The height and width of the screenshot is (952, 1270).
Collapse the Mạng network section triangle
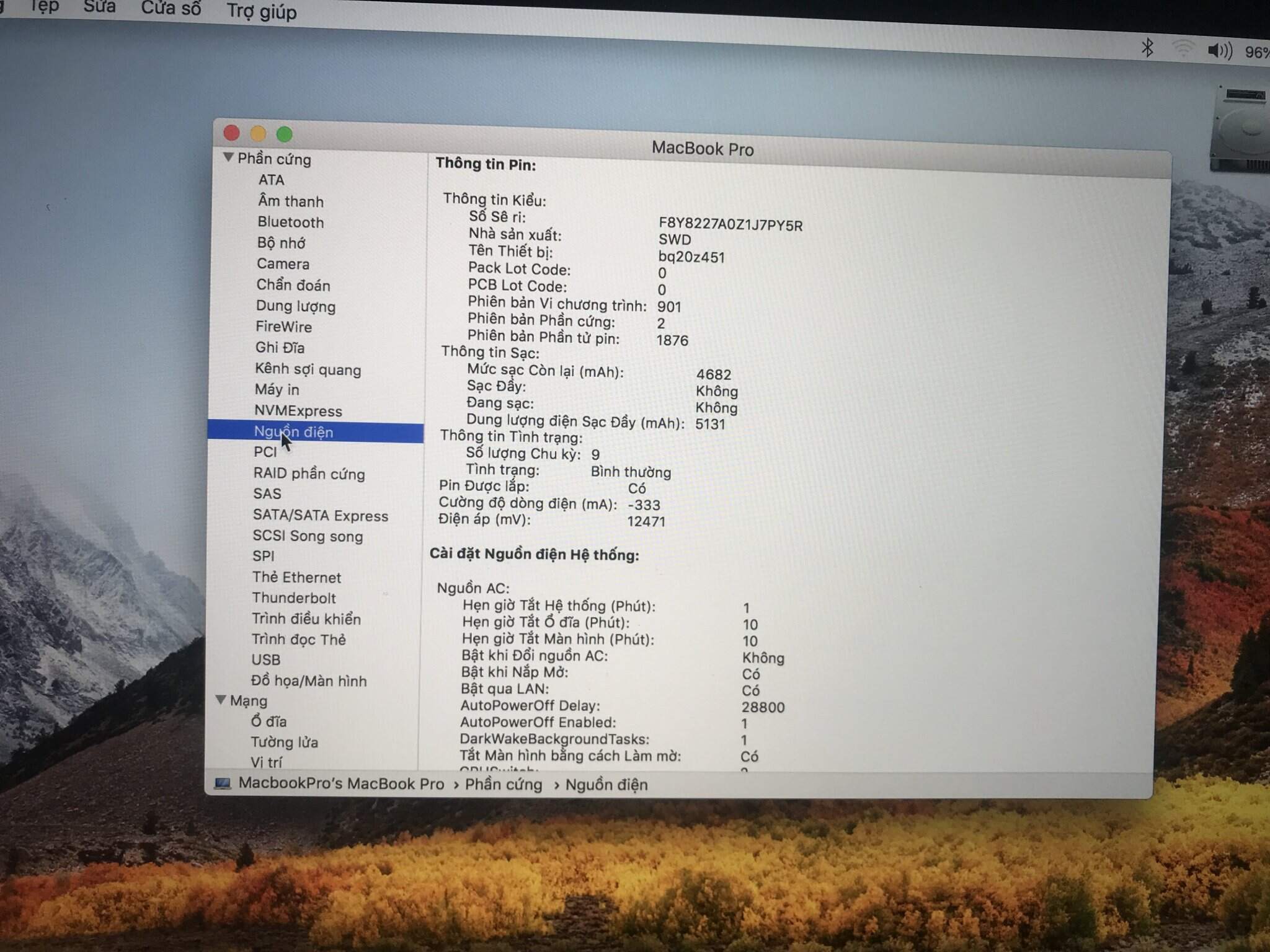point(221,700)
